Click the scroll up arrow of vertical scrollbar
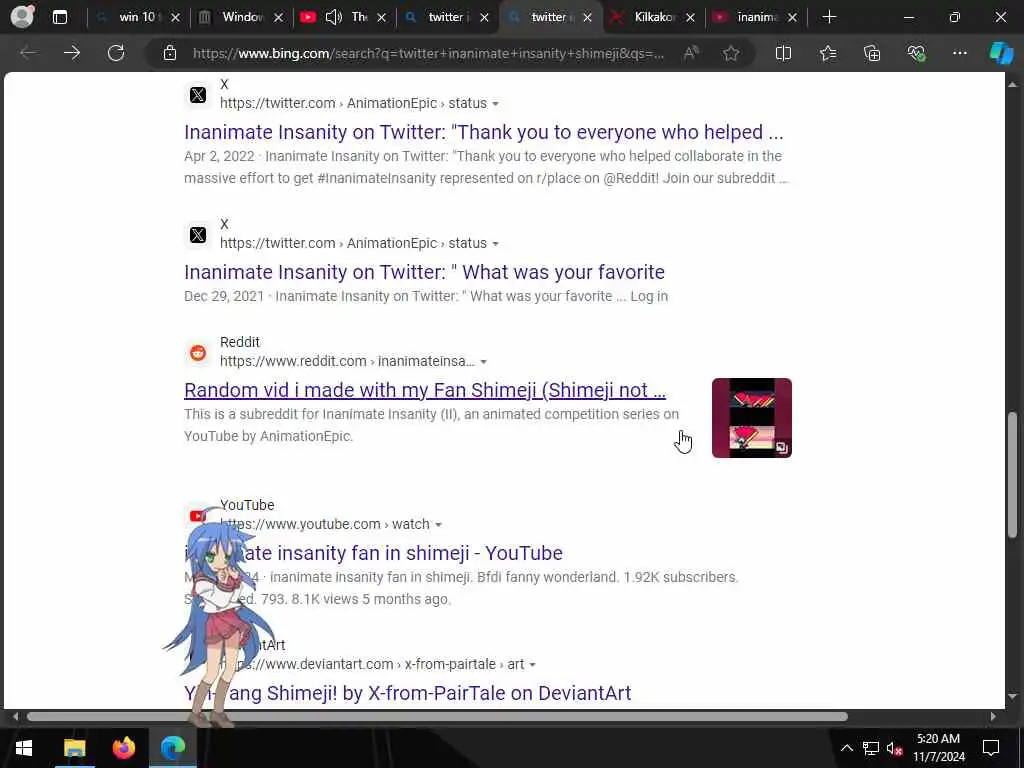The height and width of the screenshot is (768, 1024). pos(1013,85)
